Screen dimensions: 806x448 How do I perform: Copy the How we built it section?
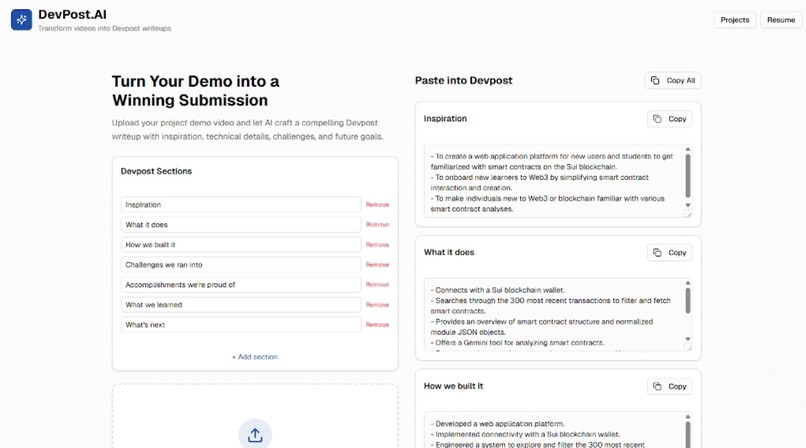[670, 386]
